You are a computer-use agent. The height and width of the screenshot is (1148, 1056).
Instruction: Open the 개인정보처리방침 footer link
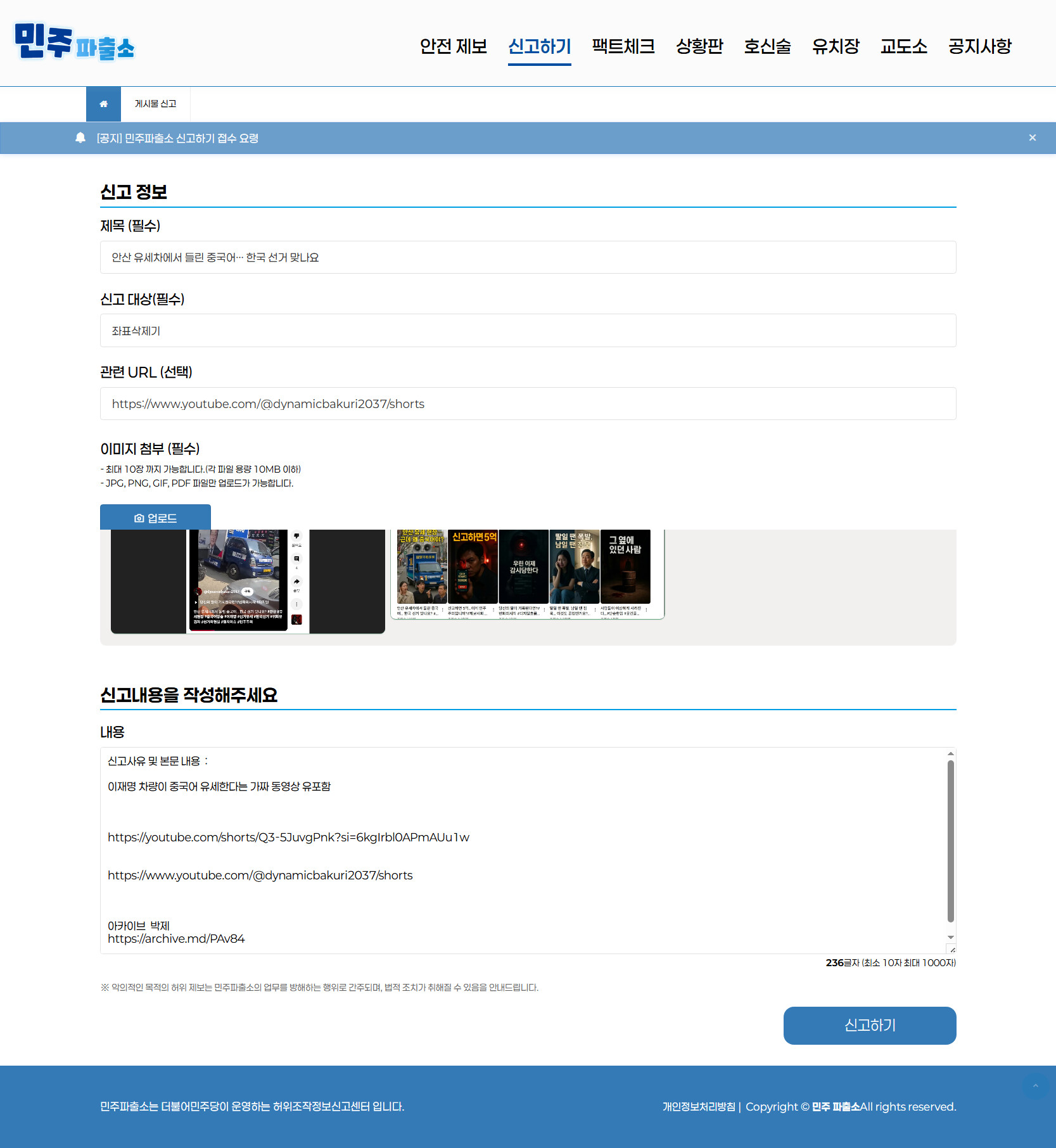pos(699,1107)
